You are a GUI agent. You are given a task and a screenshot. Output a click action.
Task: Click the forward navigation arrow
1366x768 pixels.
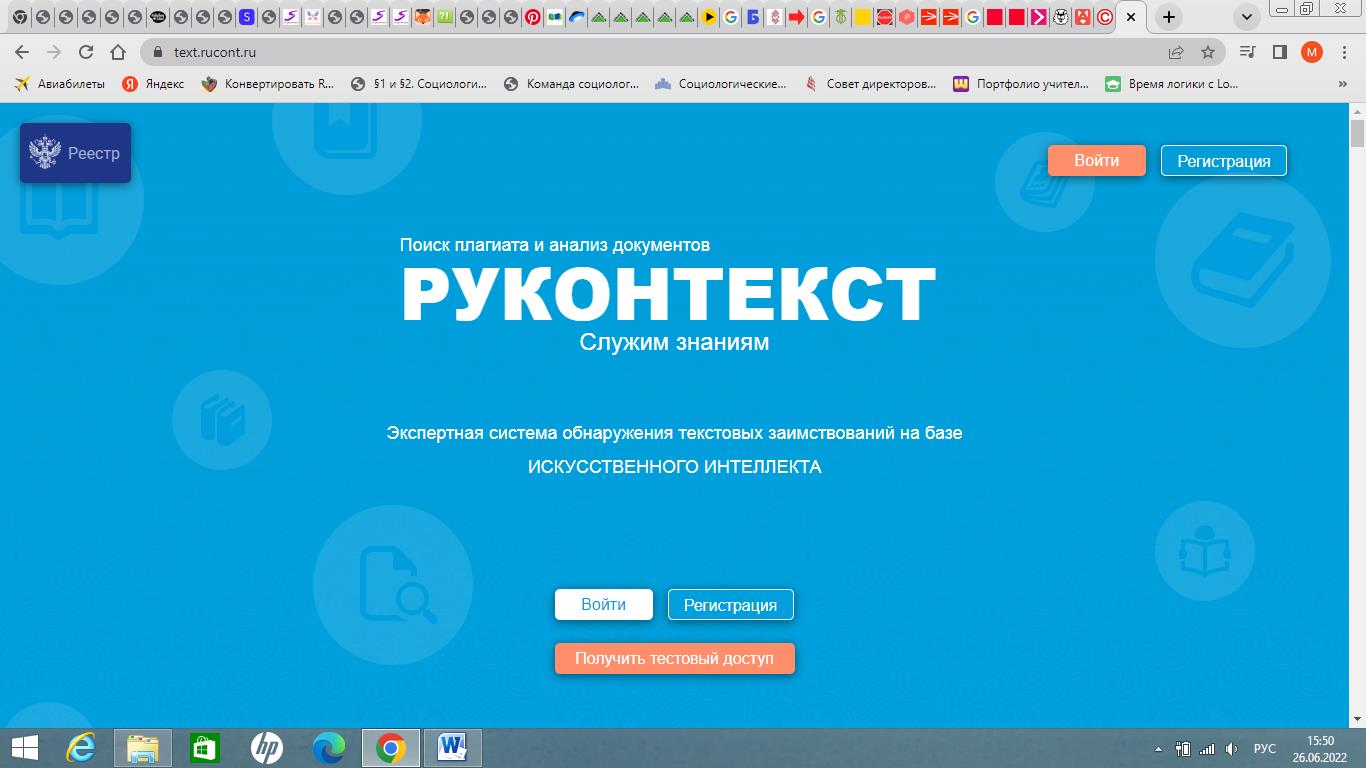tap(54, 52)
